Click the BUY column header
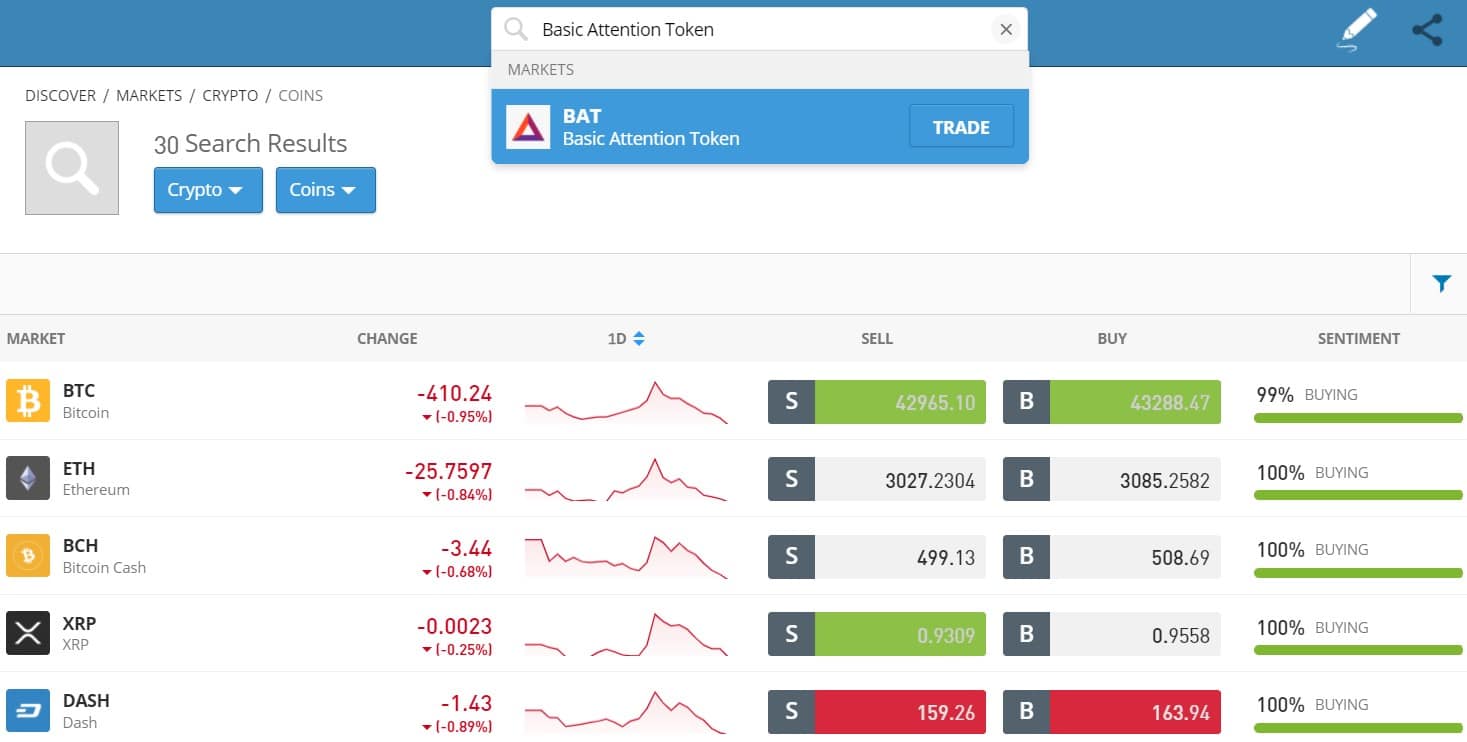1467x742 pixels. (x=1112, y=339)
